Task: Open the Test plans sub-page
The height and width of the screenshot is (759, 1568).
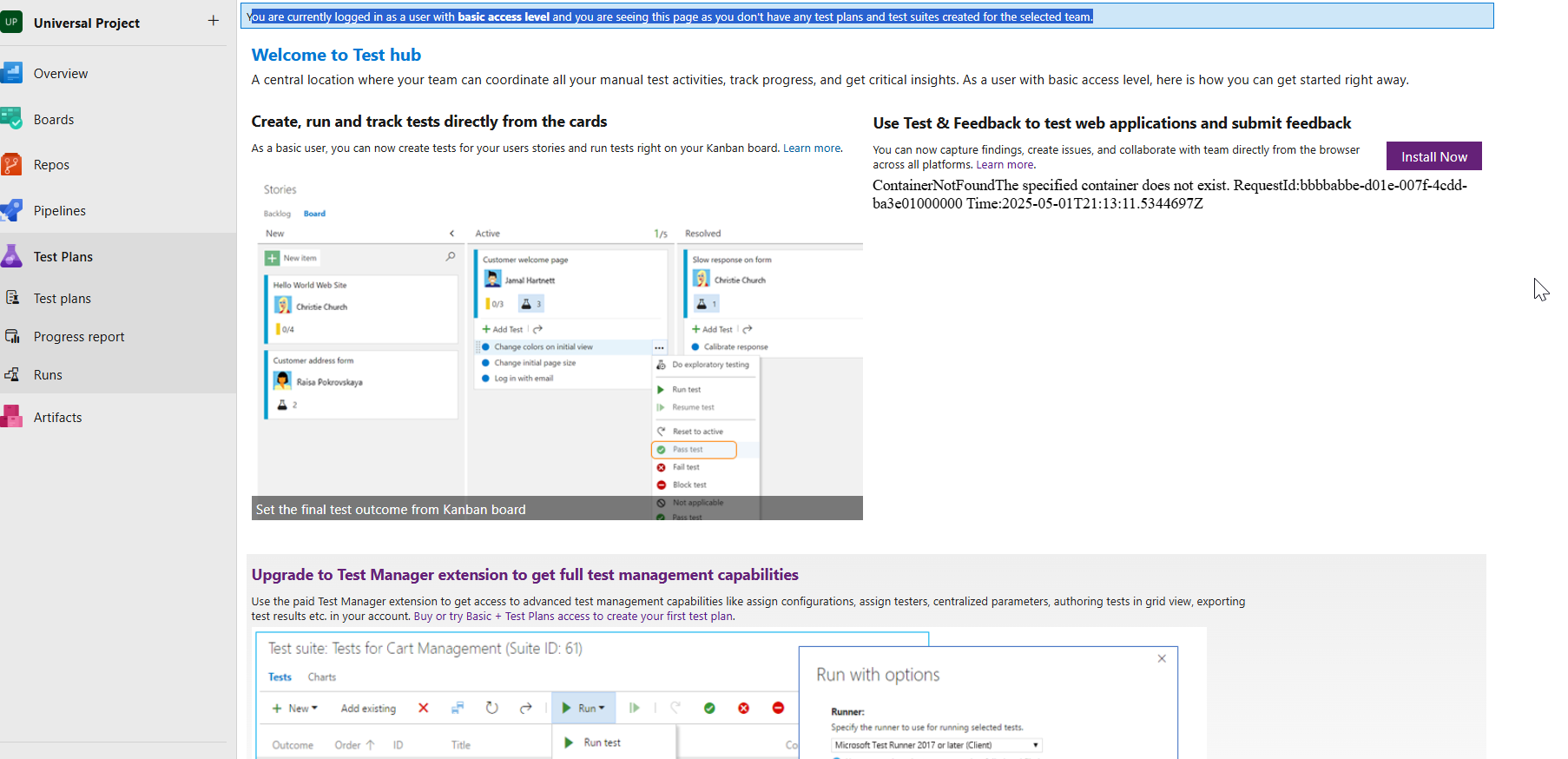Action: coord(63,299)
